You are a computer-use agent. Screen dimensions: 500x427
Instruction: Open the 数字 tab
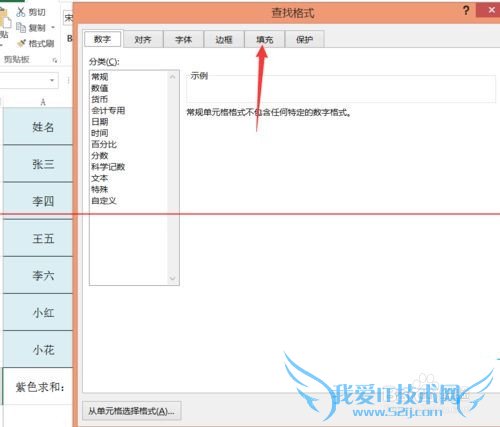click(x=103, y=39)
